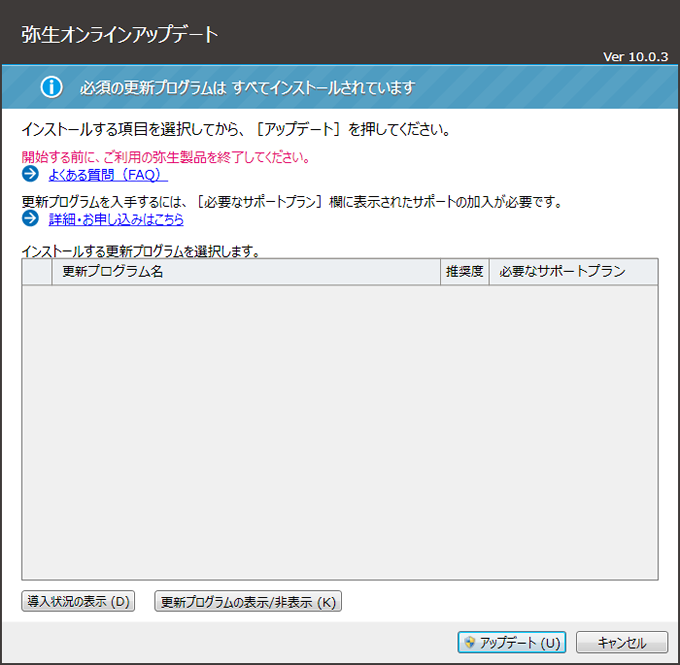This screenshot has width=680, height=665.
Task: Click the インストールする更新プログラムを選択します label
Action: (x=141, y=251)
